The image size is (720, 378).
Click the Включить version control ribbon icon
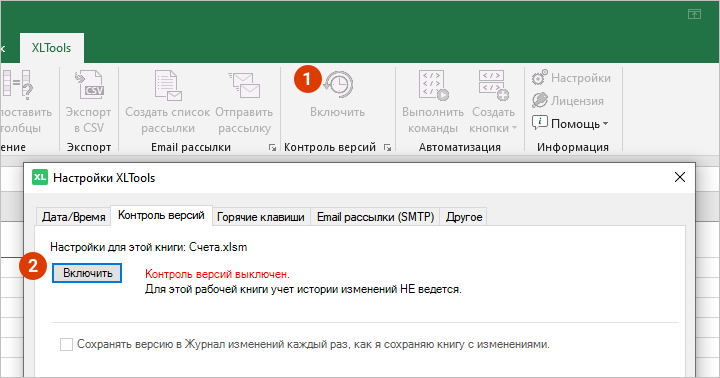338,84
